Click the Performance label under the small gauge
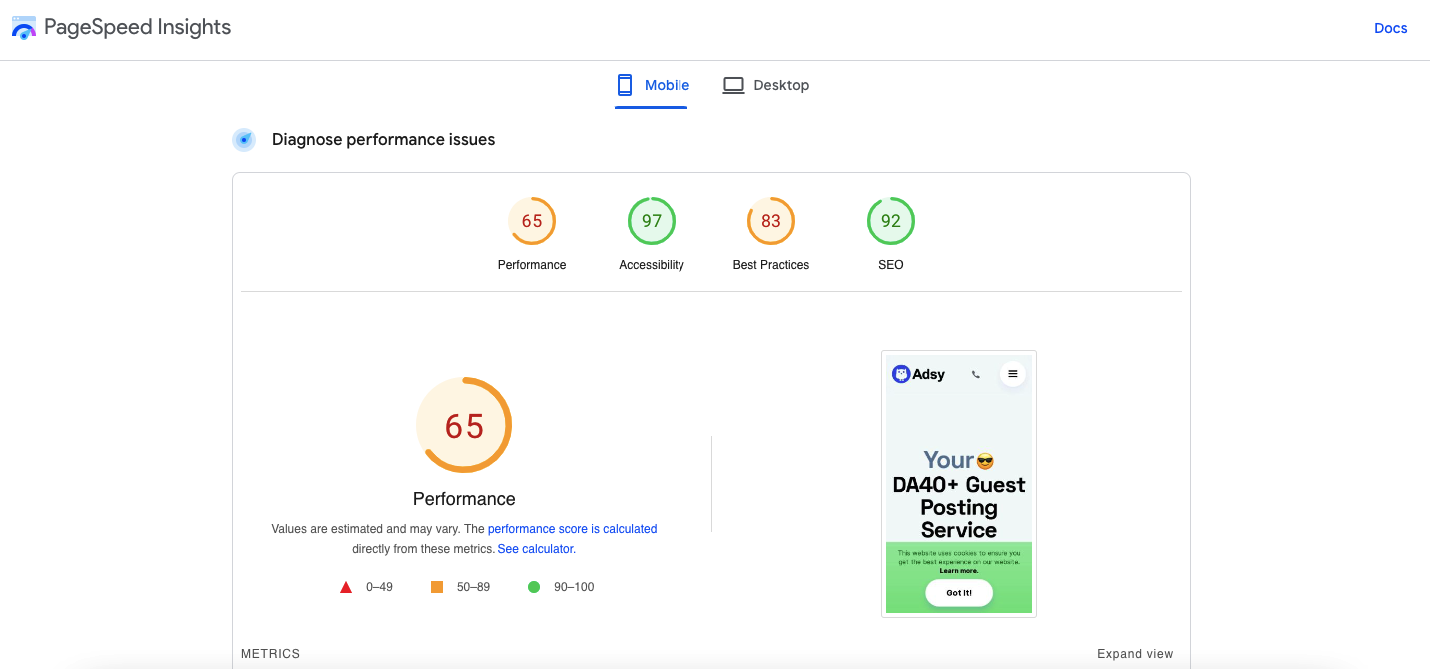Image resolution: width=1430 pixels, height=669 pixels. (x=532, y=265)
